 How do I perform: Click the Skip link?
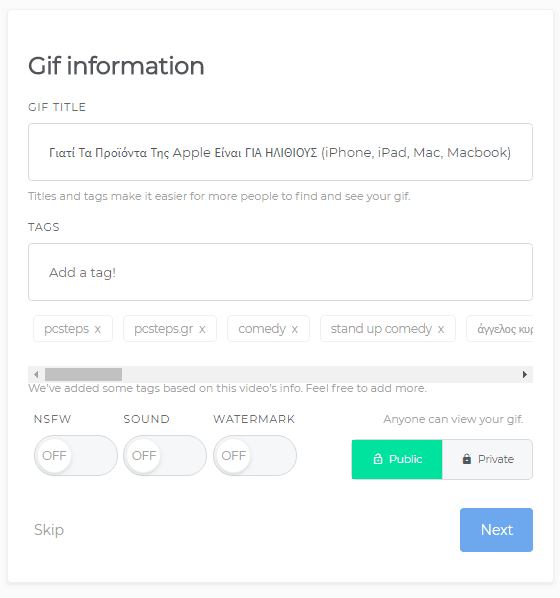point(49,530)
